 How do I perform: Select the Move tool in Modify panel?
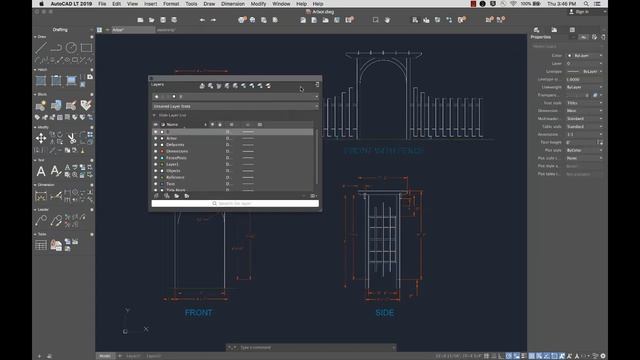point(41,138)
